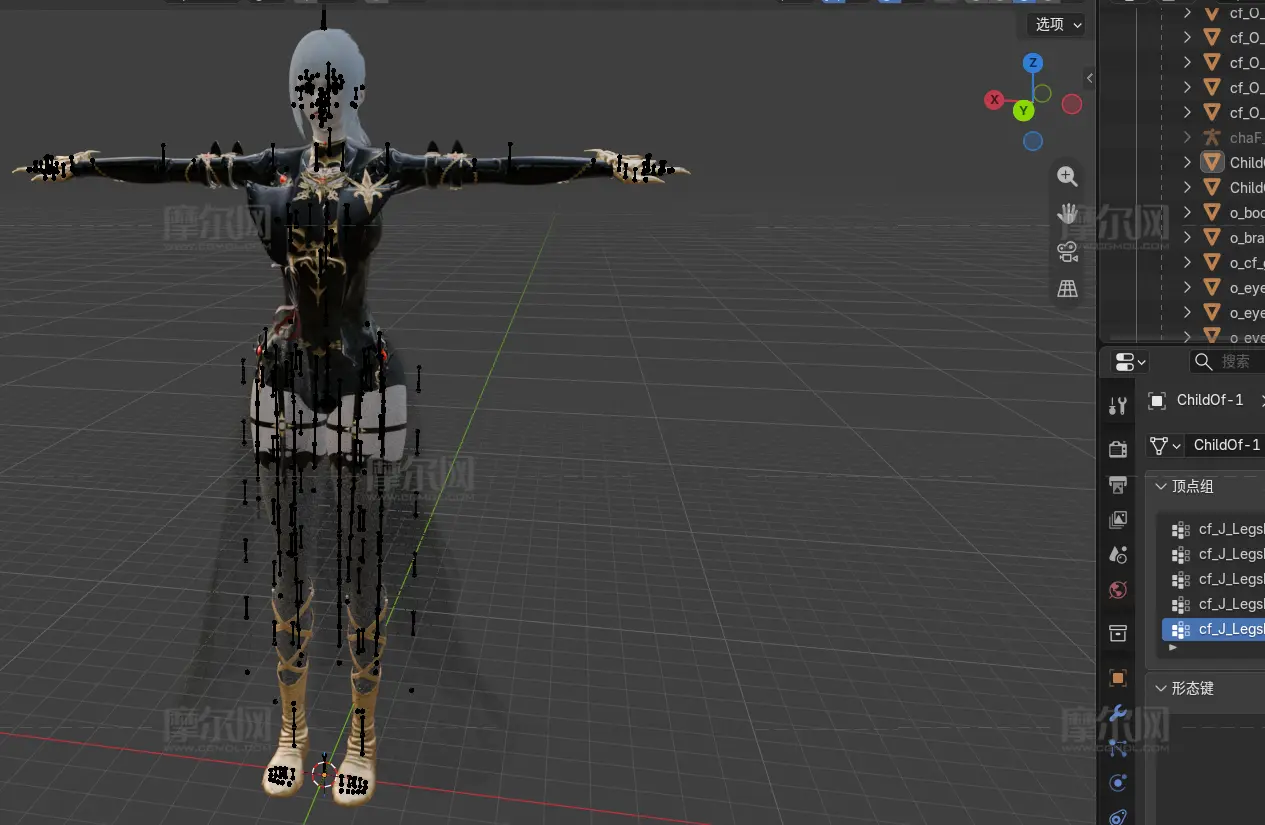
Task: Open the properties editor type dropdown
Action: point(1130,361)
